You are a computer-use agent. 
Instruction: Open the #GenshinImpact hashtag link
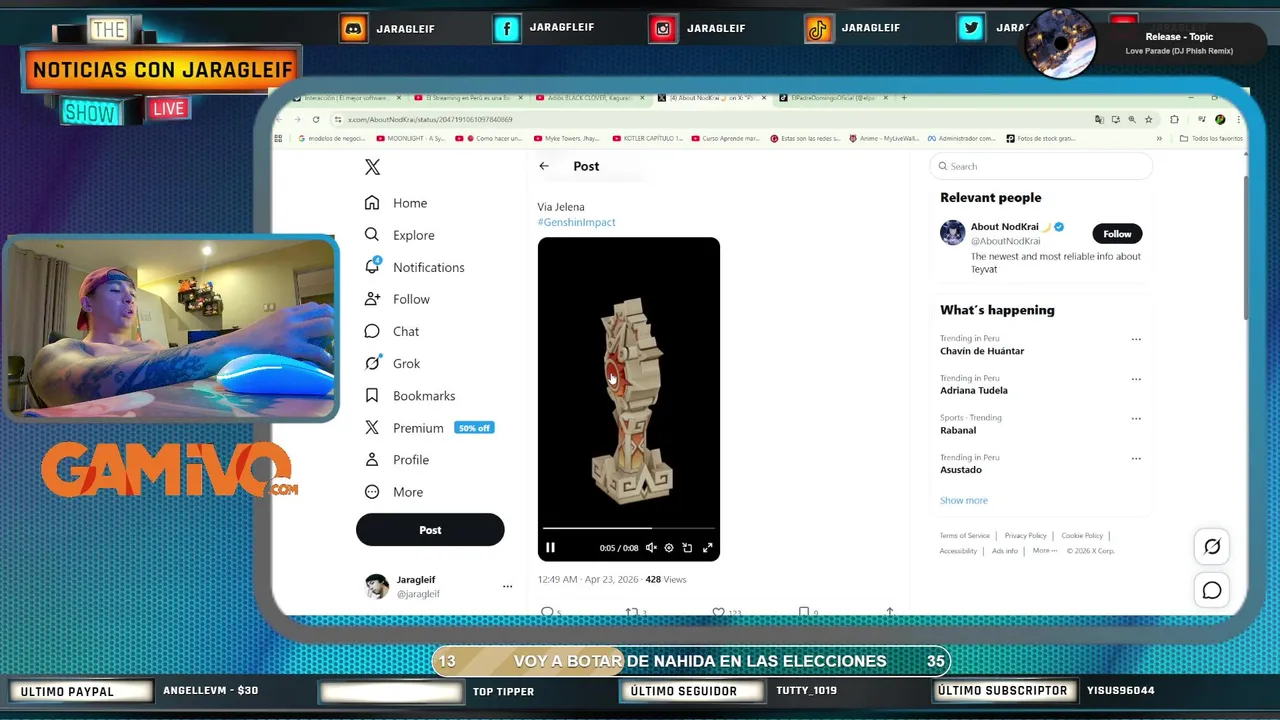click(576, 222)
